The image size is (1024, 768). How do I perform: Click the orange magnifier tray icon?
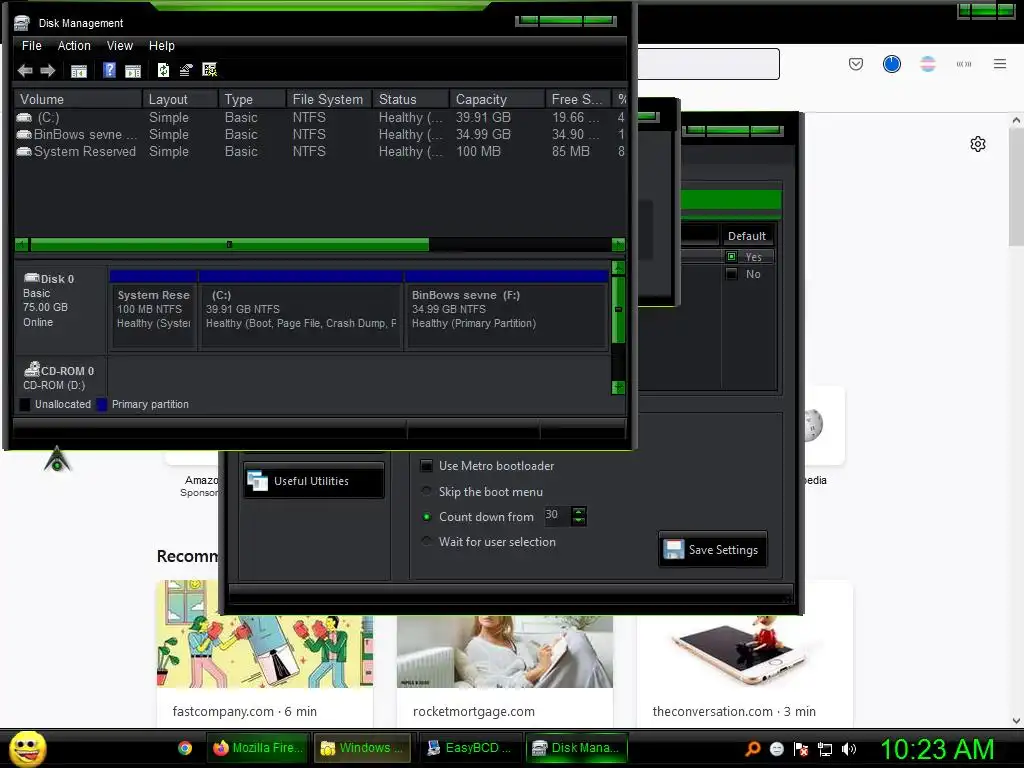click(752, 749)
